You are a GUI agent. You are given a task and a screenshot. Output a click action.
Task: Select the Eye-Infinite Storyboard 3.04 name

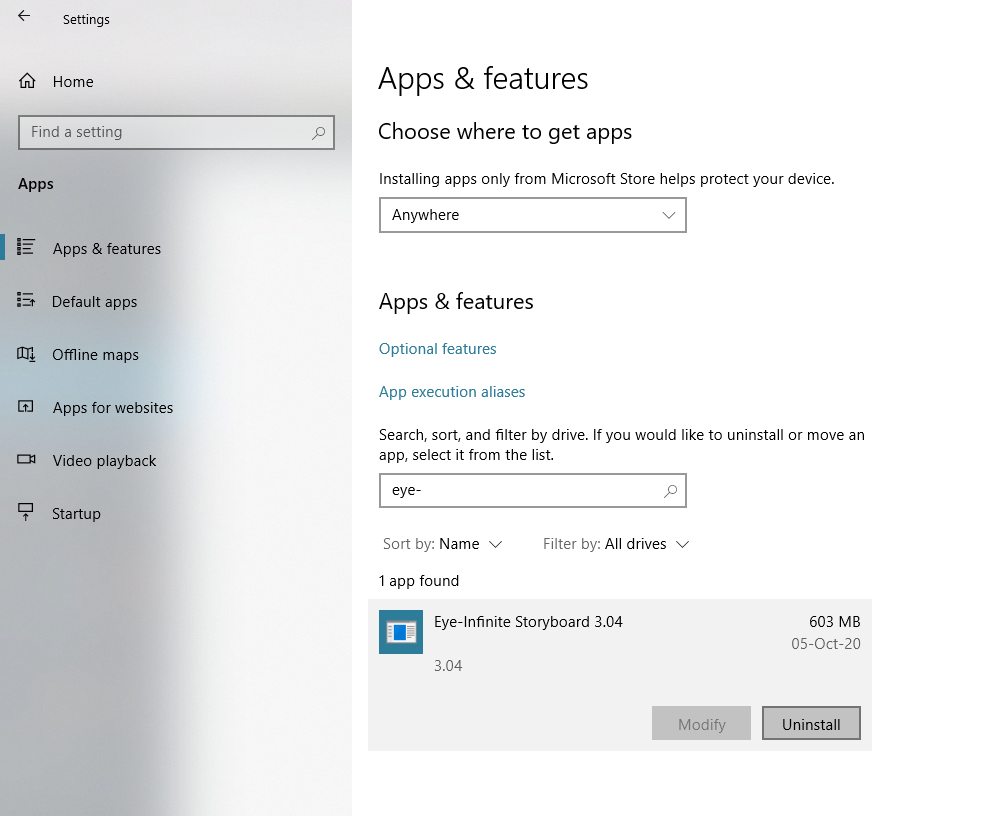(528, 622)
